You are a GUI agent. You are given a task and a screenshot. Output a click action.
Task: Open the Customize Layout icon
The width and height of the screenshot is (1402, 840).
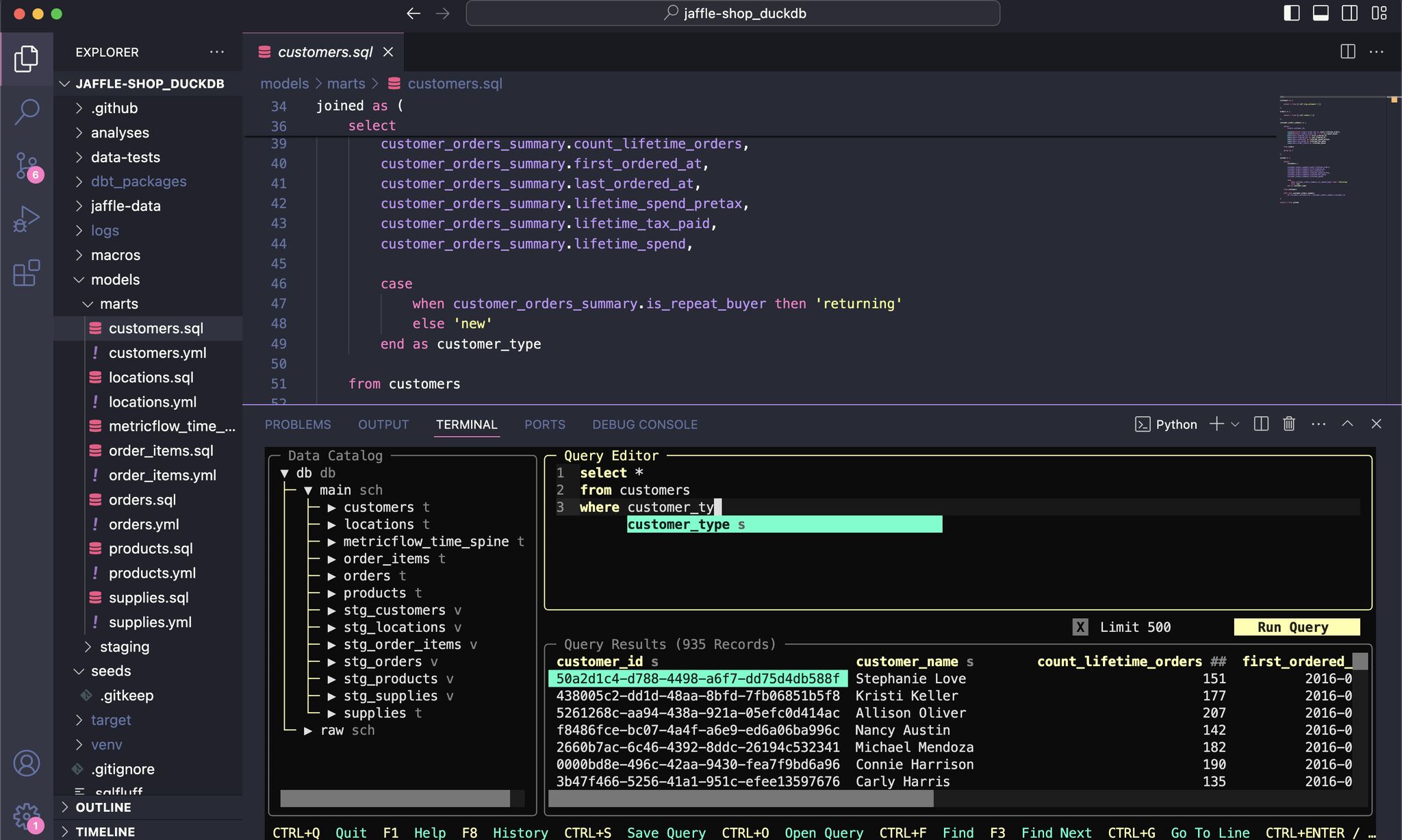pos(1379,13)
